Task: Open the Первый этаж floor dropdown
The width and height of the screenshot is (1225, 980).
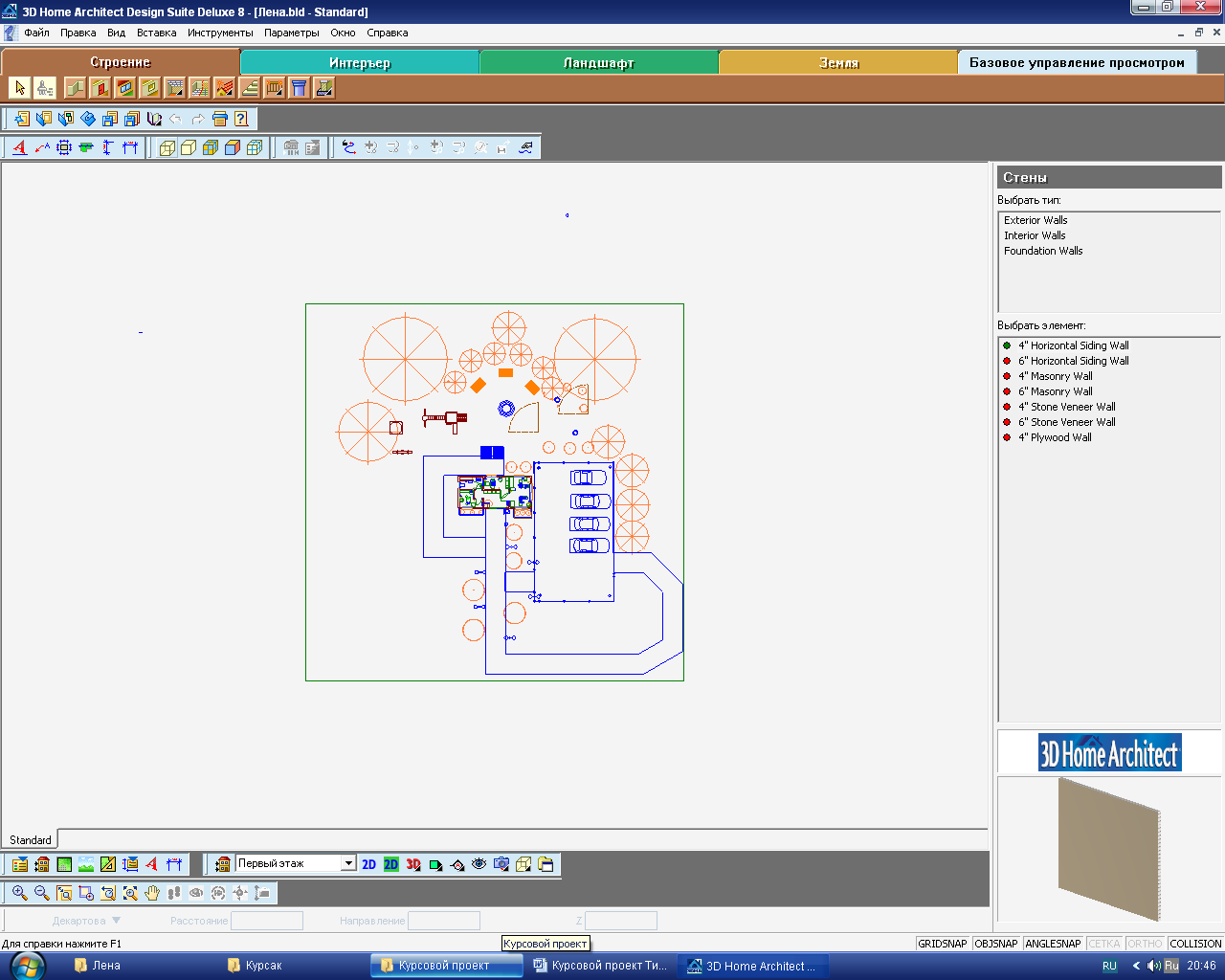Action: (348, 863)
